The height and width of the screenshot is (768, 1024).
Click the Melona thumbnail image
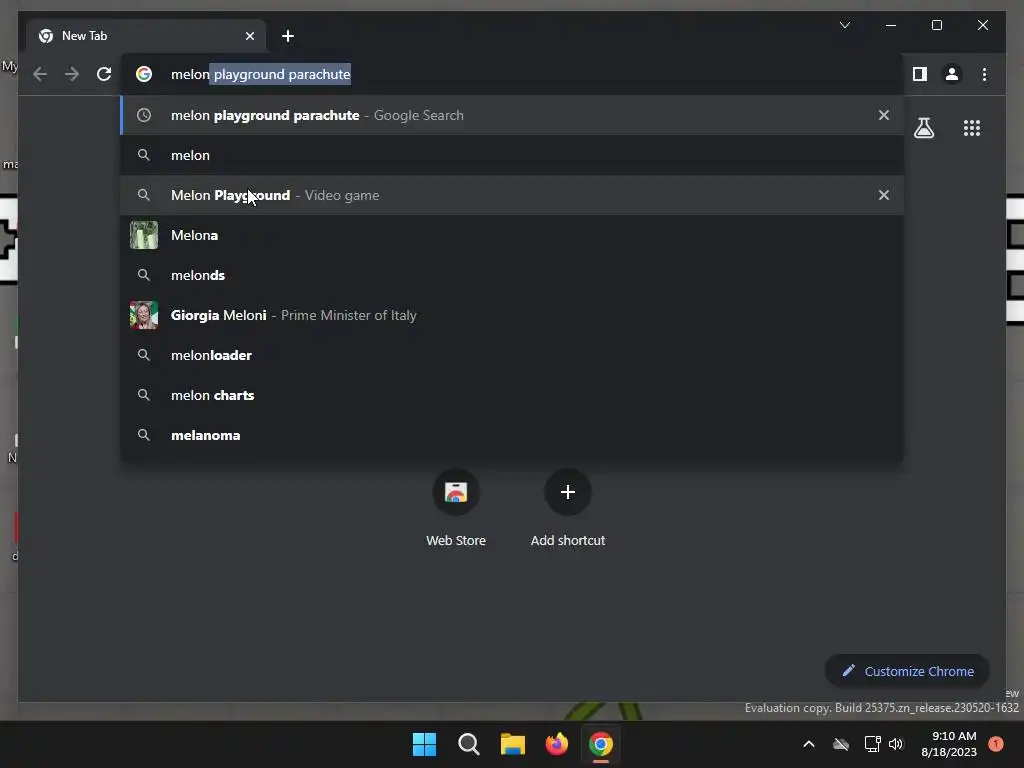point(144,235)
